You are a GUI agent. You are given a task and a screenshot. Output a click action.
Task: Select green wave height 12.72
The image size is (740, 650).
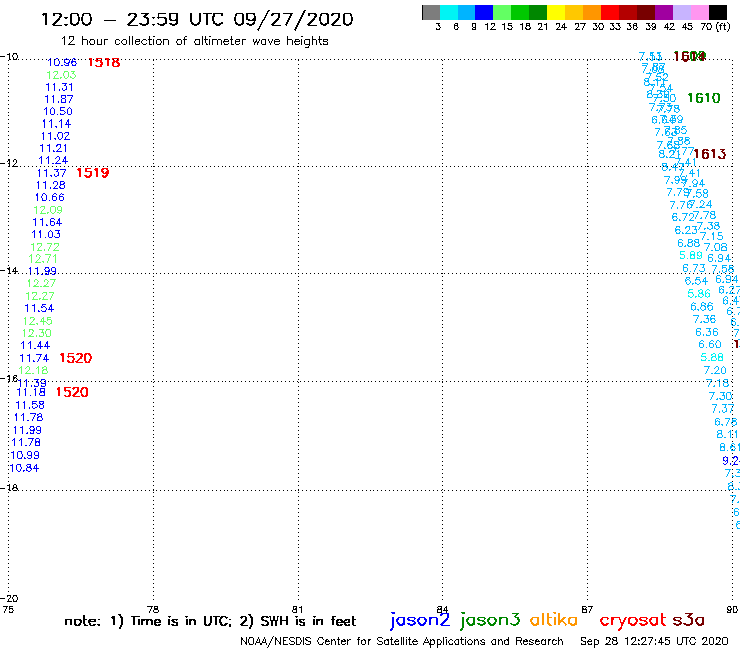coord(45,247)
